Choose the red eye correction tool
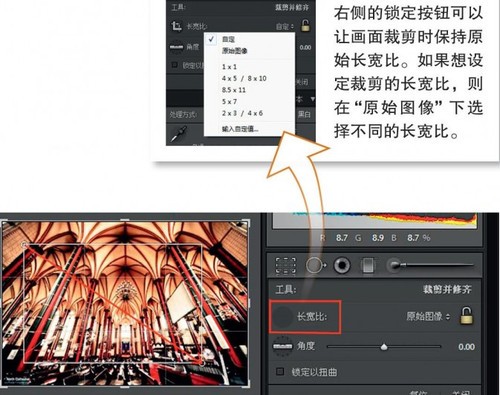Viewport: 500px width, 395px height. [342, 265]
